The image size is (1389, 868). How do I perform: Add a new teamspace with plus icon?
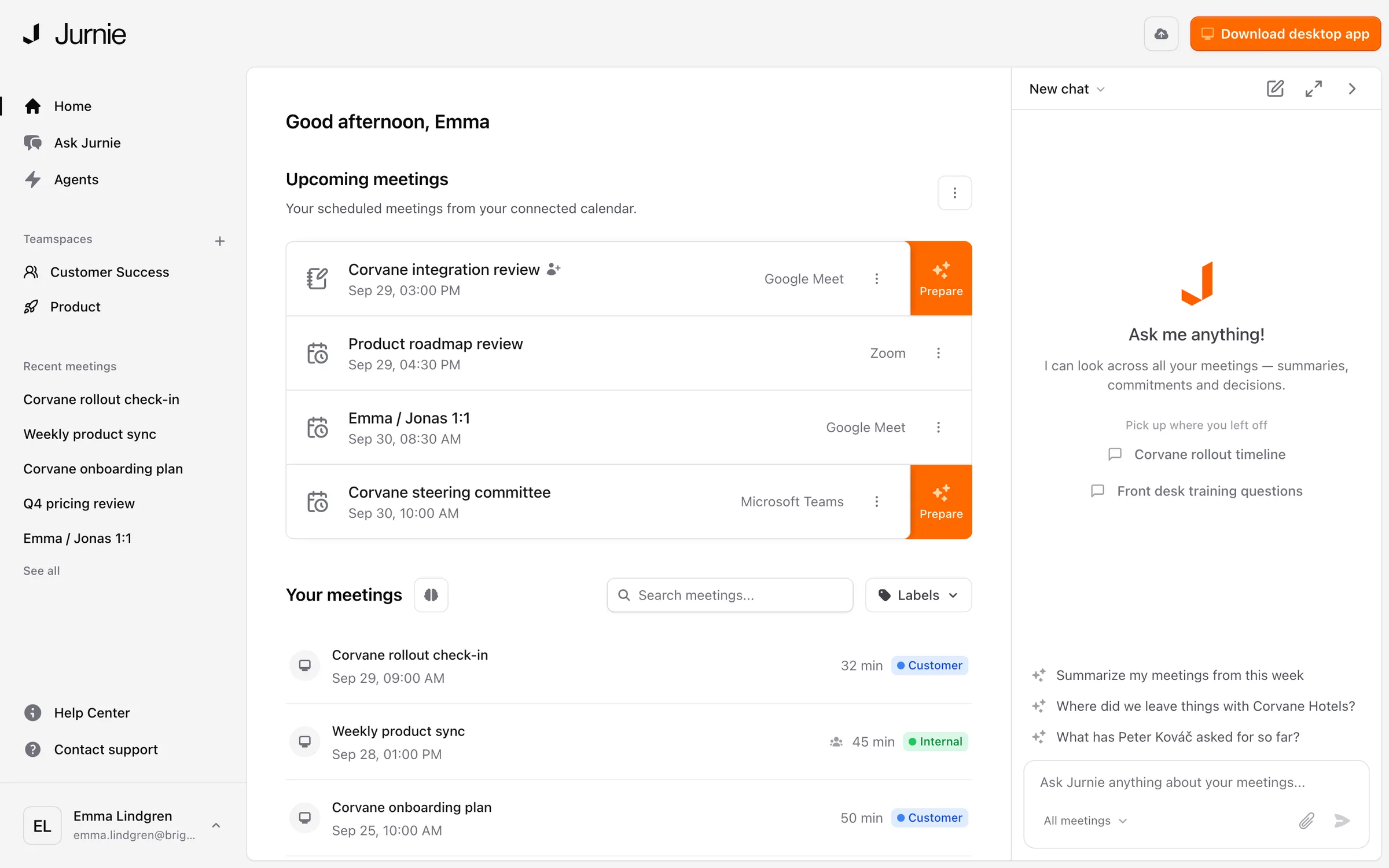[220, 241]
